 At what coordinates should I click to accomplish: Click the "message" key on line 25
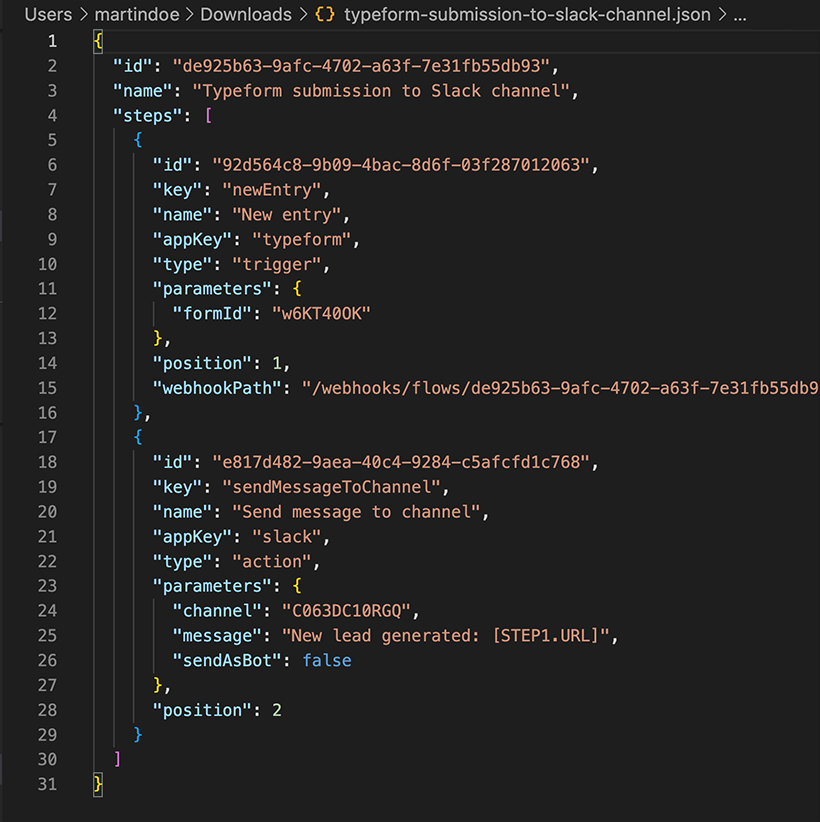(x=218, y=636)
